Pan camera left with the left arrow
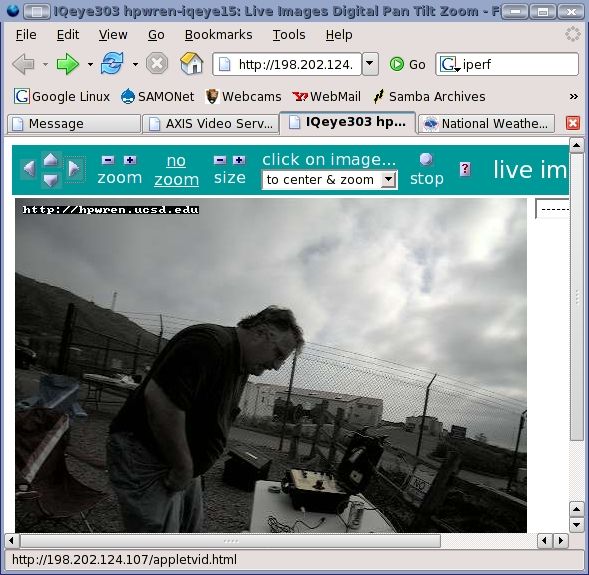Image resolution: width=589 pixels, height=575 pixels. pyautogui.click(x=29, y=168)
